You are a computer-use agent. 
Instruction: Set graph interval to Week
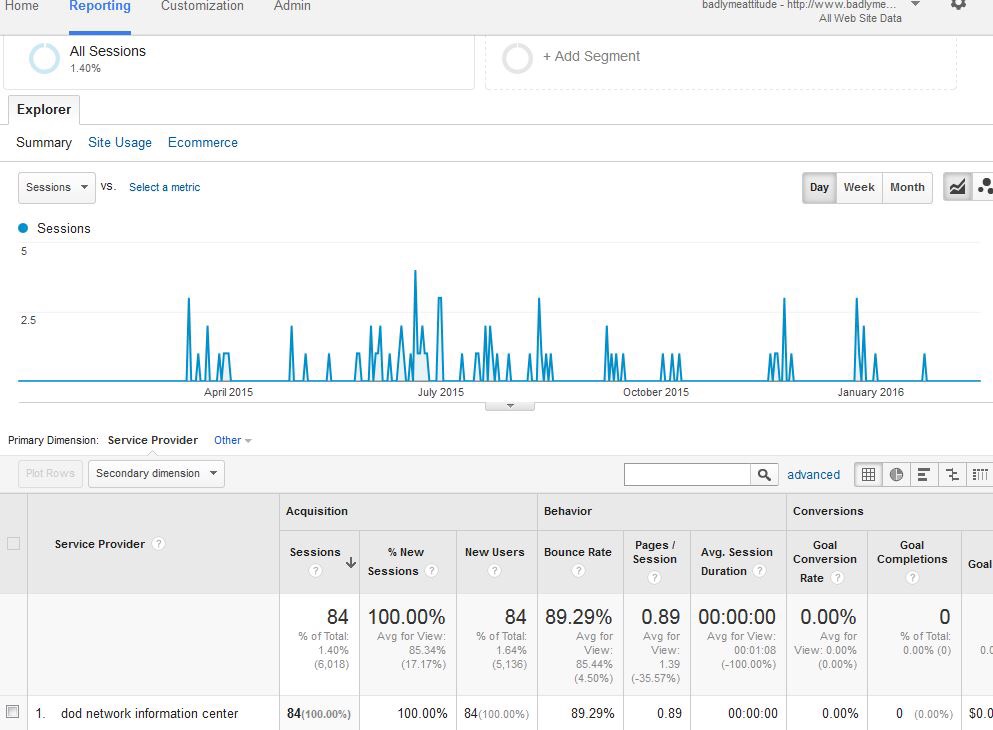[858, 187]
